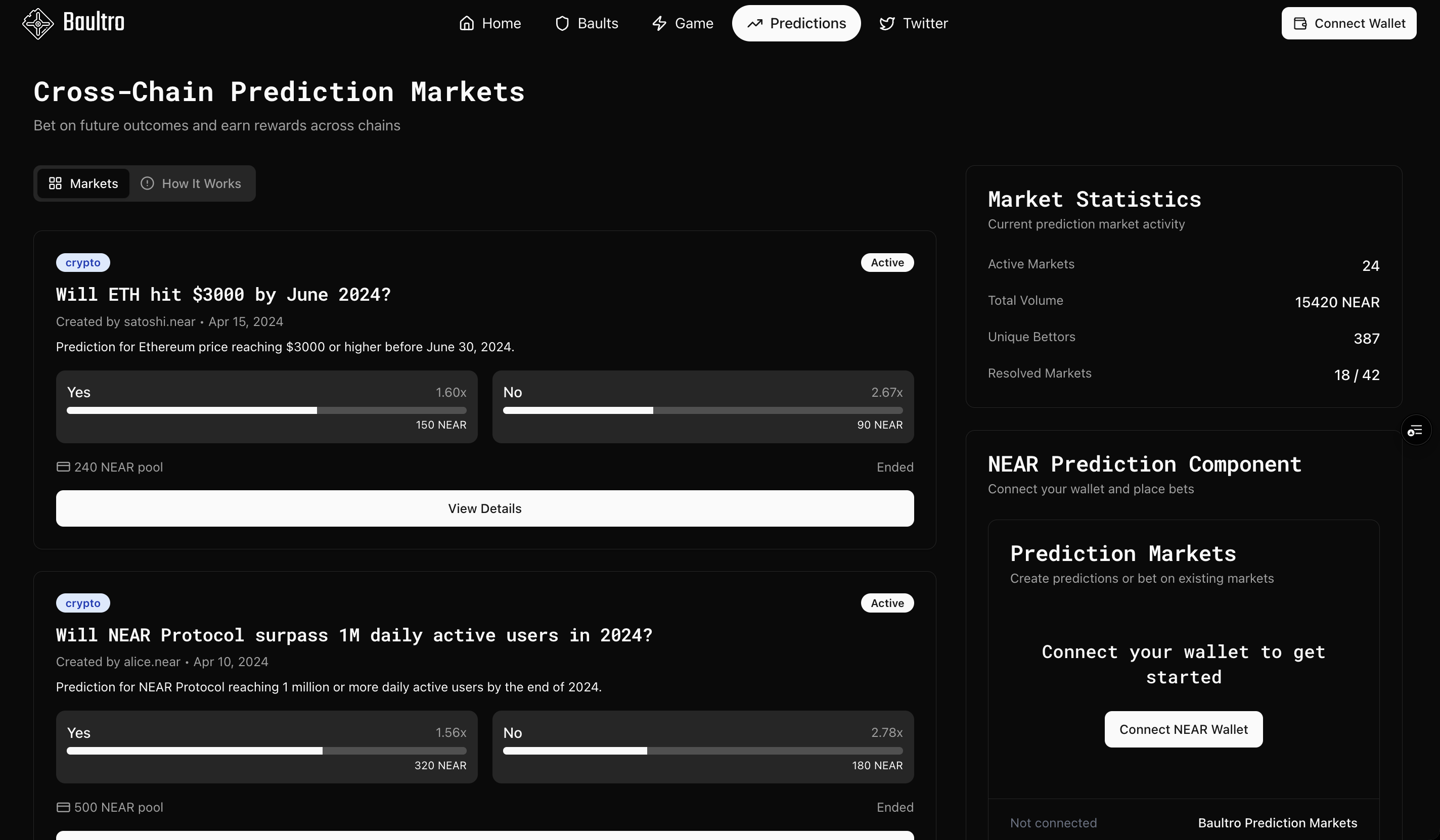This screenshot has width=1440, height=840.
Task: Open Game via the lightning bolt icon
Action: 659,23
